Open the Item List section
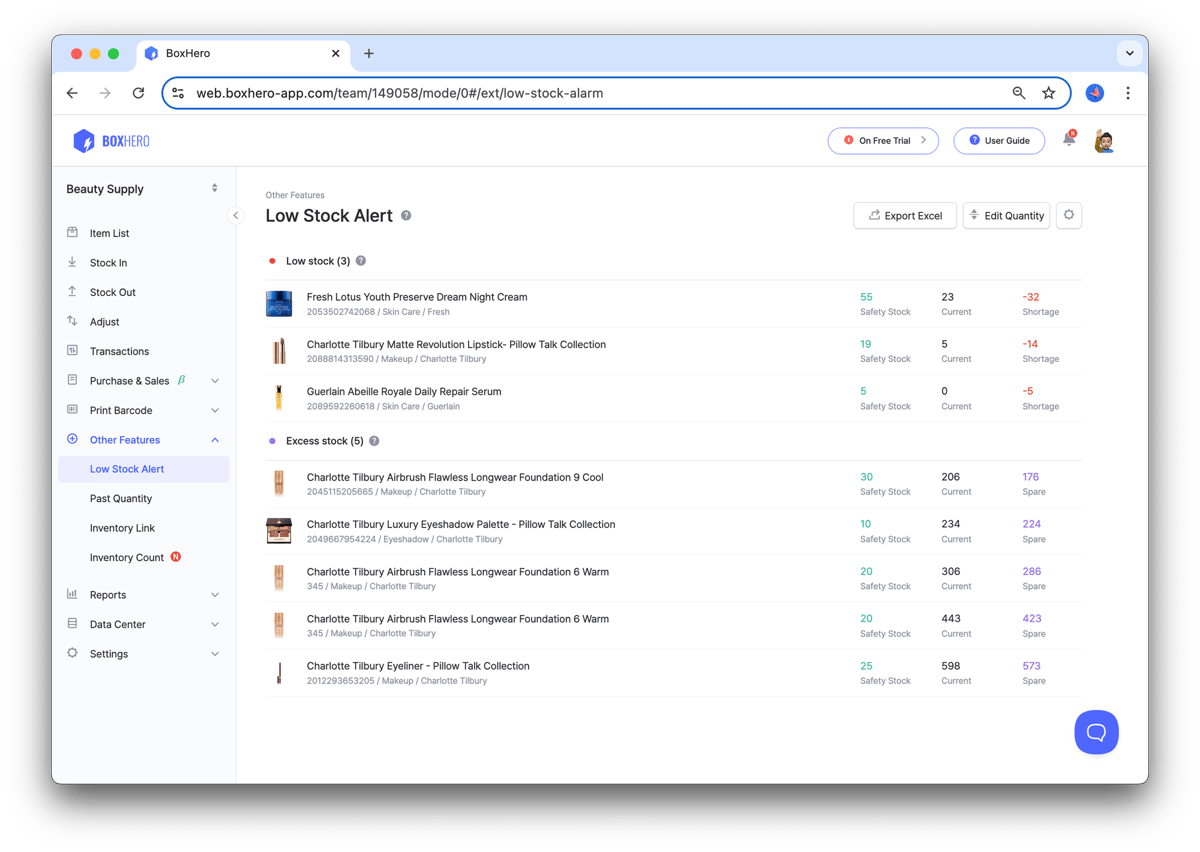1200x852 pixels. tap(107, 232)
